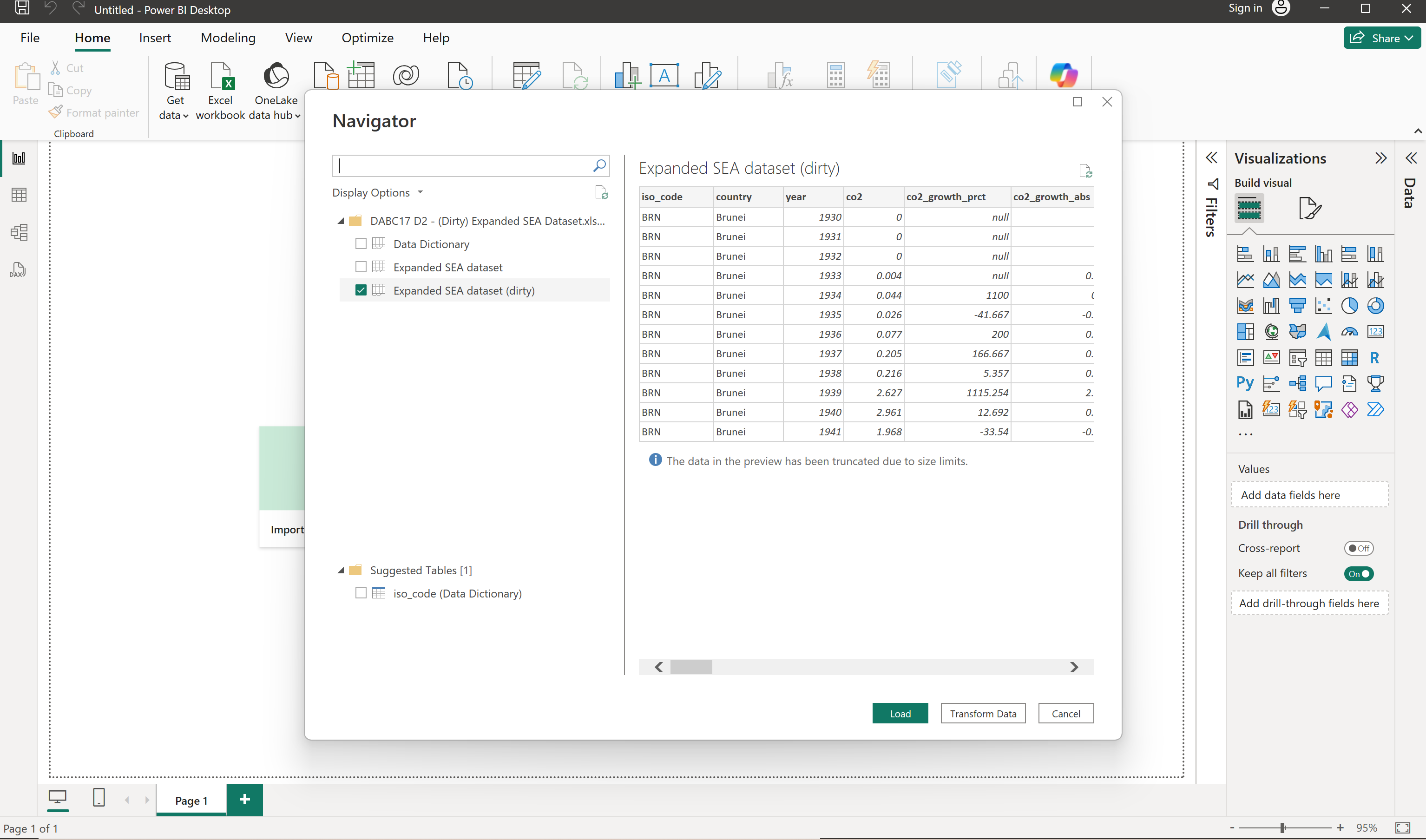
Task: Select the Page 1 tab
Action: coord(191,801)
